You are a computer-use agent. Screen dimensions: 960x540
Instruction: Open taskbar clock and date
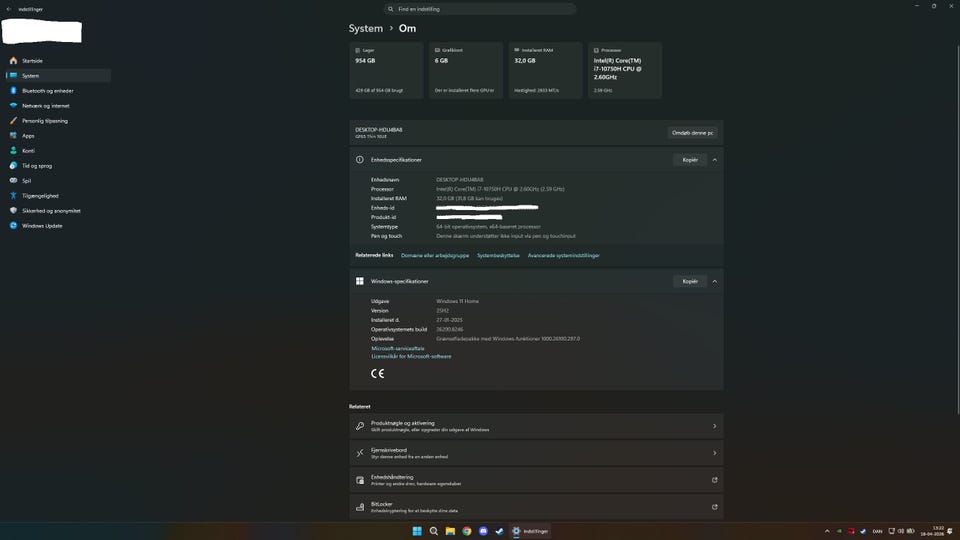[x=932, y=531]
